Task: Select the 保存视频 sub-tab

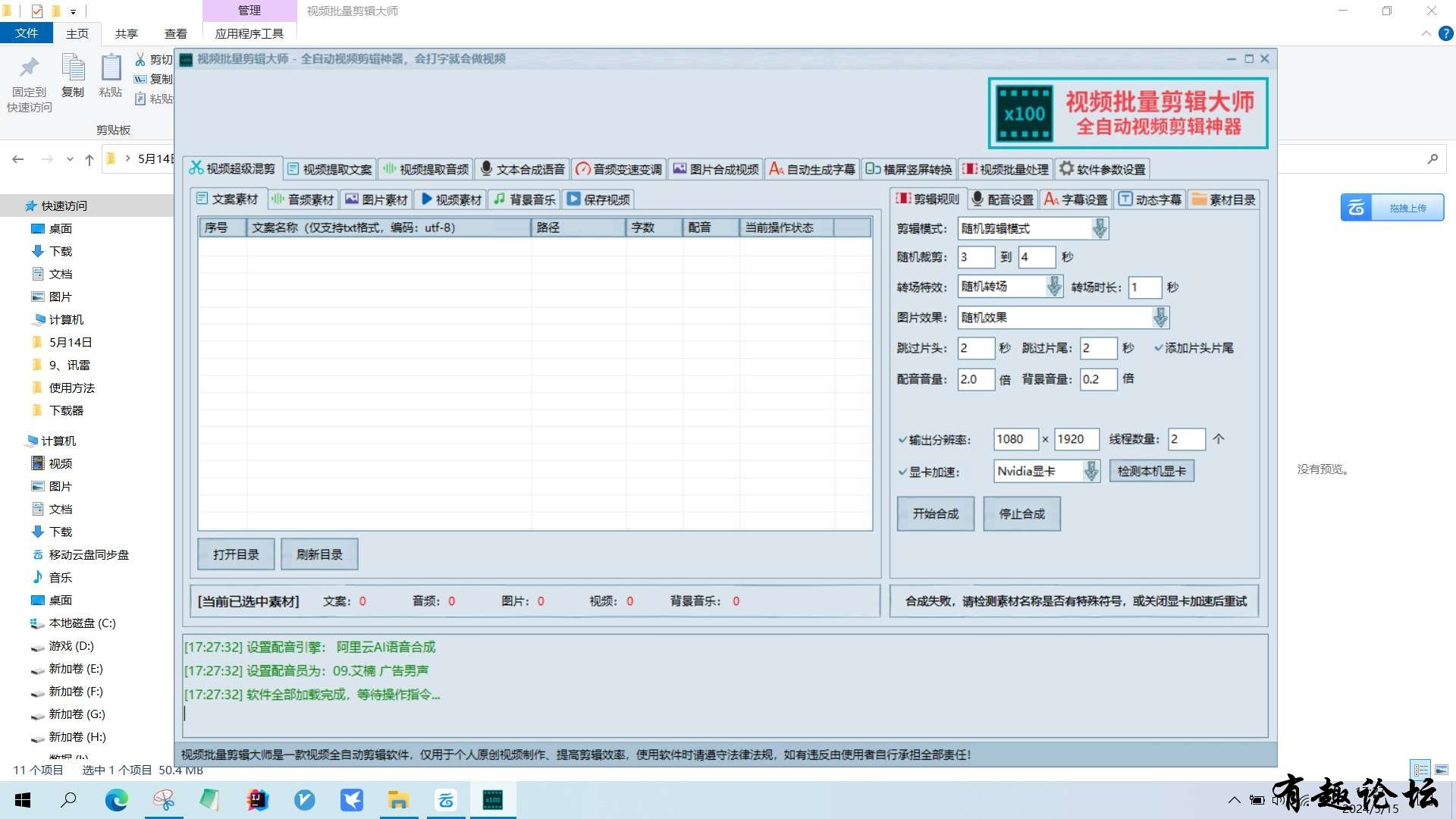Action: 599,199
